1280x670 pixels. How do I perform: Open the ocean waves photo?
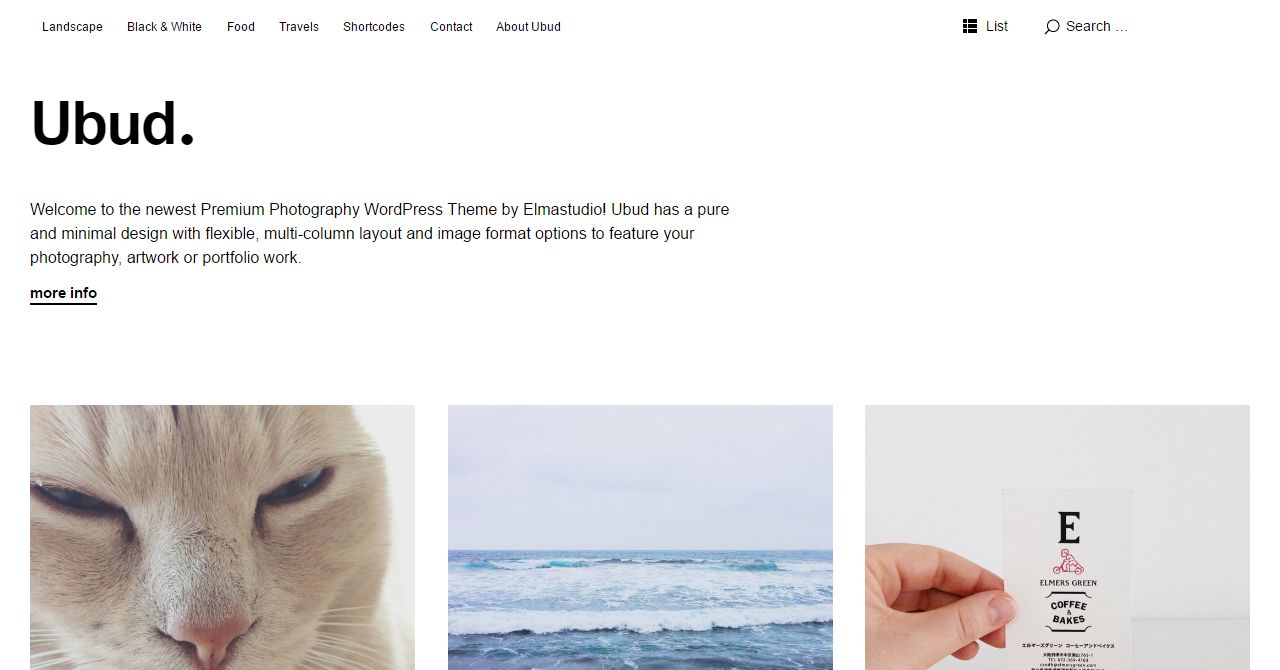coord(640,537)
